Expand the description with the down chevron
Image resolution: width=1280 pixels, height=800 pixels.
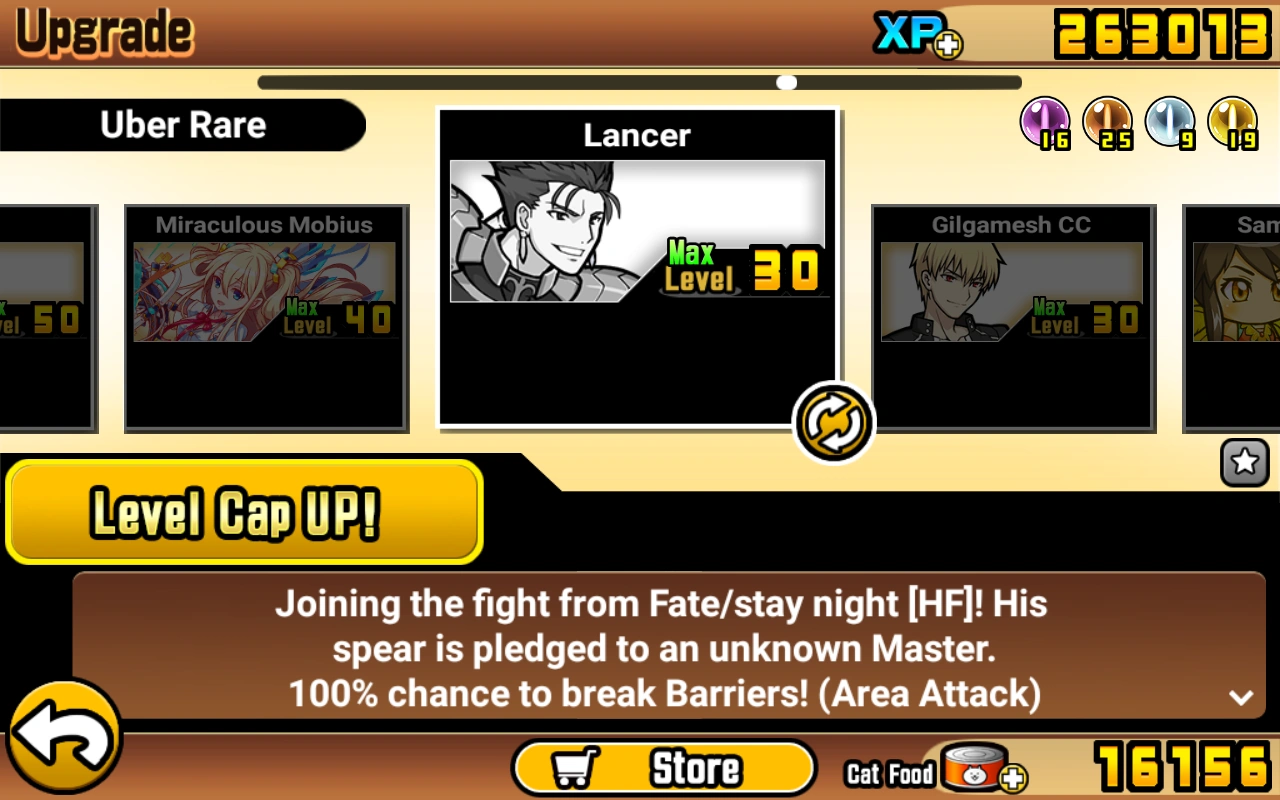pos(1241,698)
